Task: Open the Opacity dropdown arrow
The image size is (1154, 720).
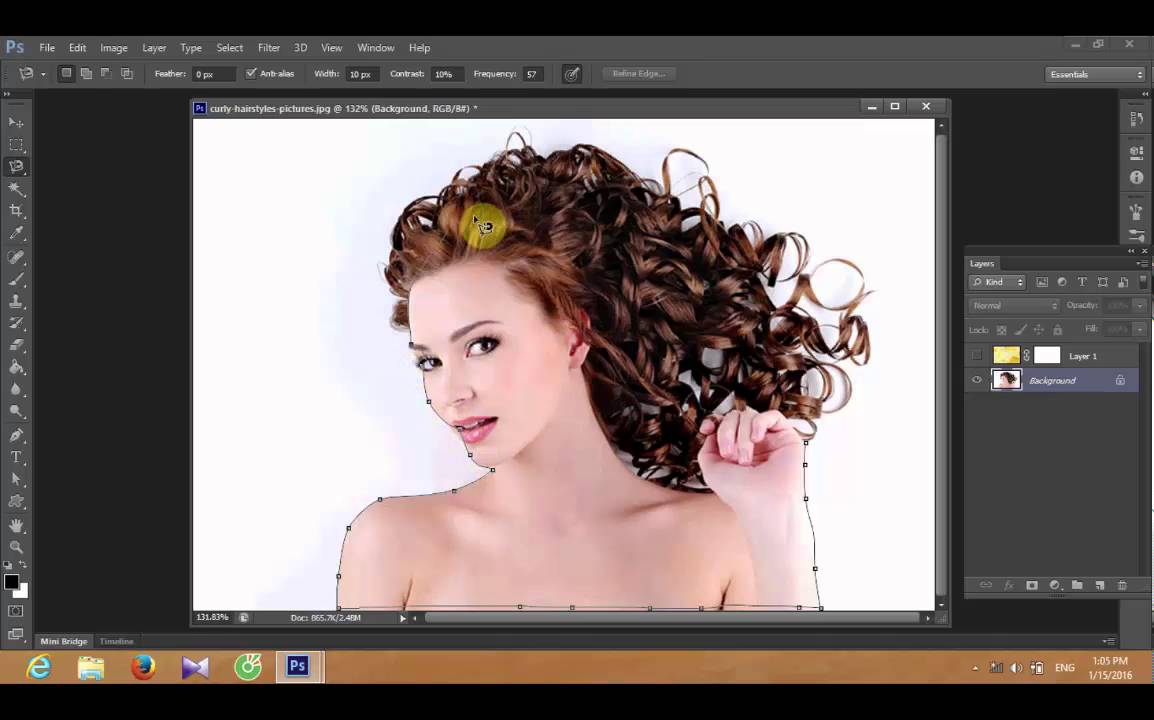Action: pyautogui.click(x=1140, y=306)
